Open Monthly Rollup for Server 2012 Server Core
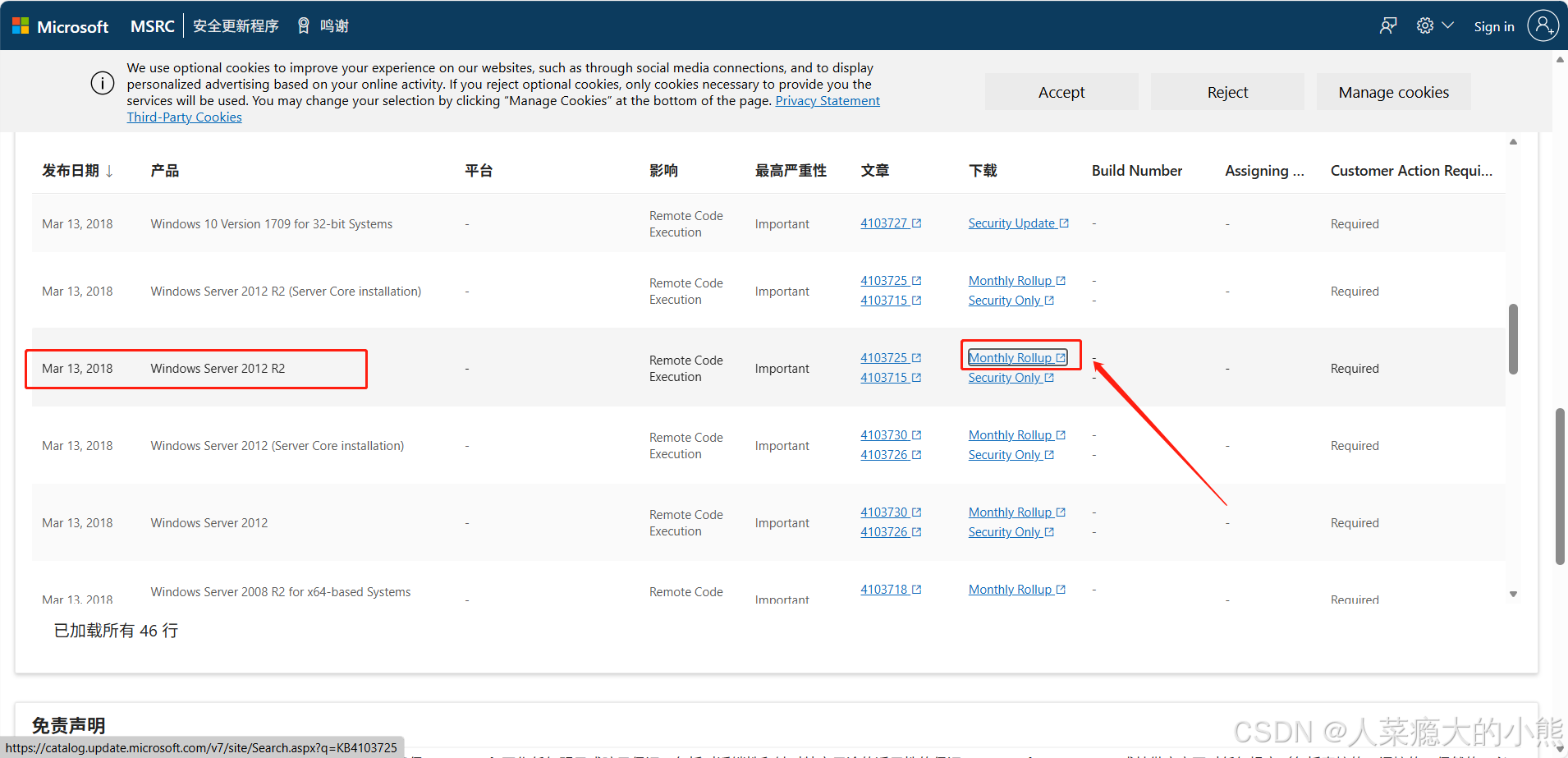This screenshot has width=1568, height=758. (x=1017, y=435)
